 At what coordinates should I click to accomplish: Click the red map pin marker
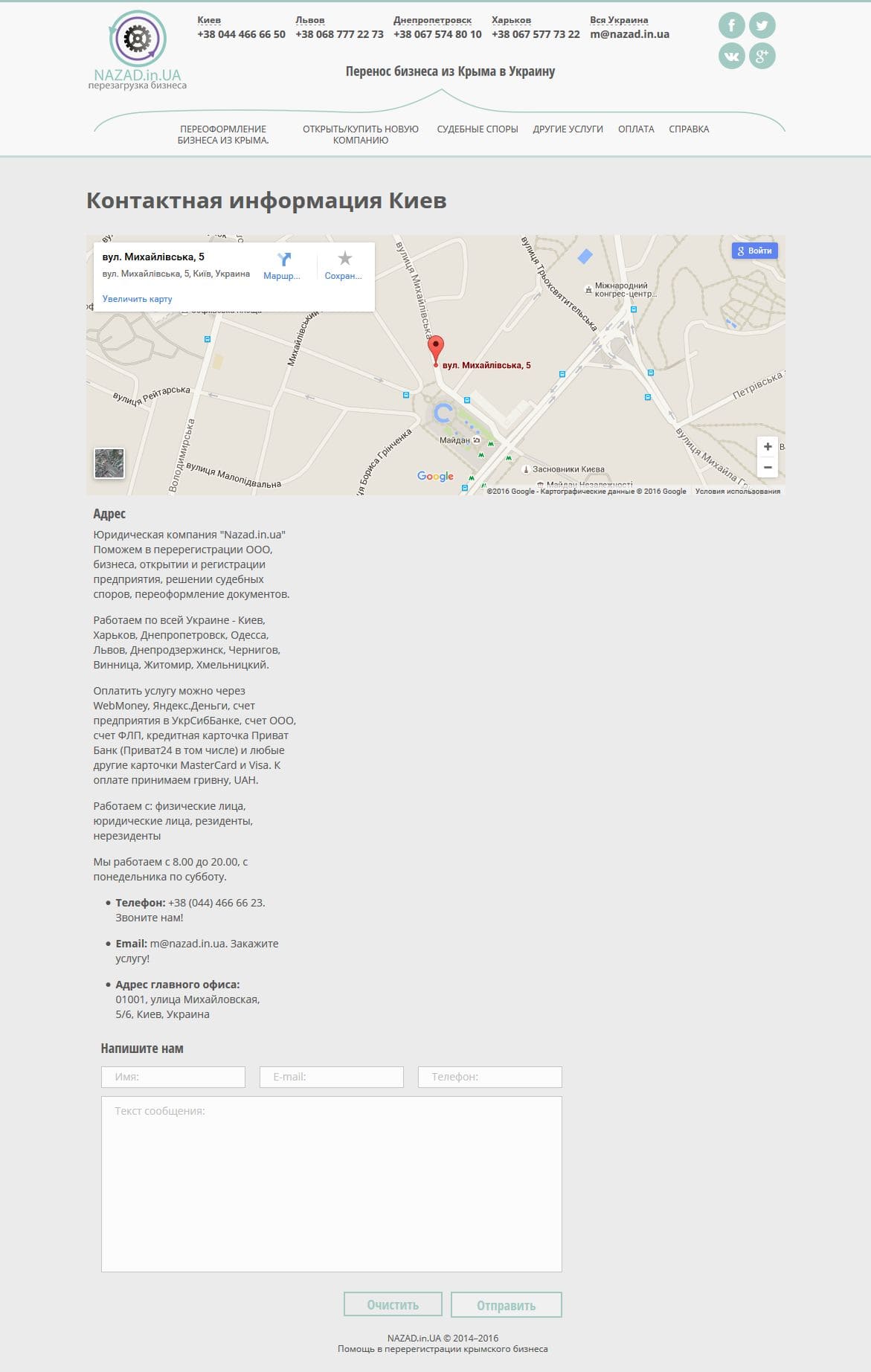coord(436,349)
